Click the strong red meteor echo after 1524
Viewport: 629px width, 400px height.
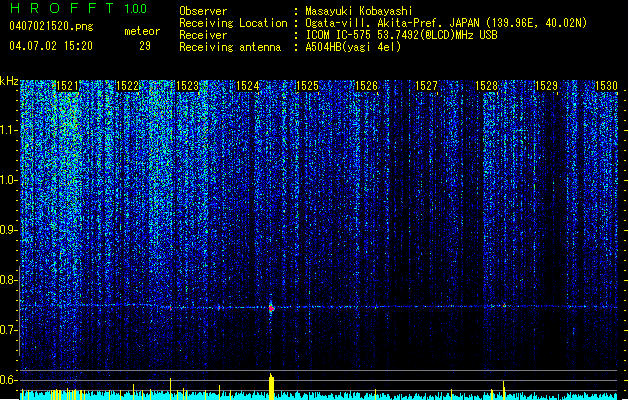click(x=271, y=308)
